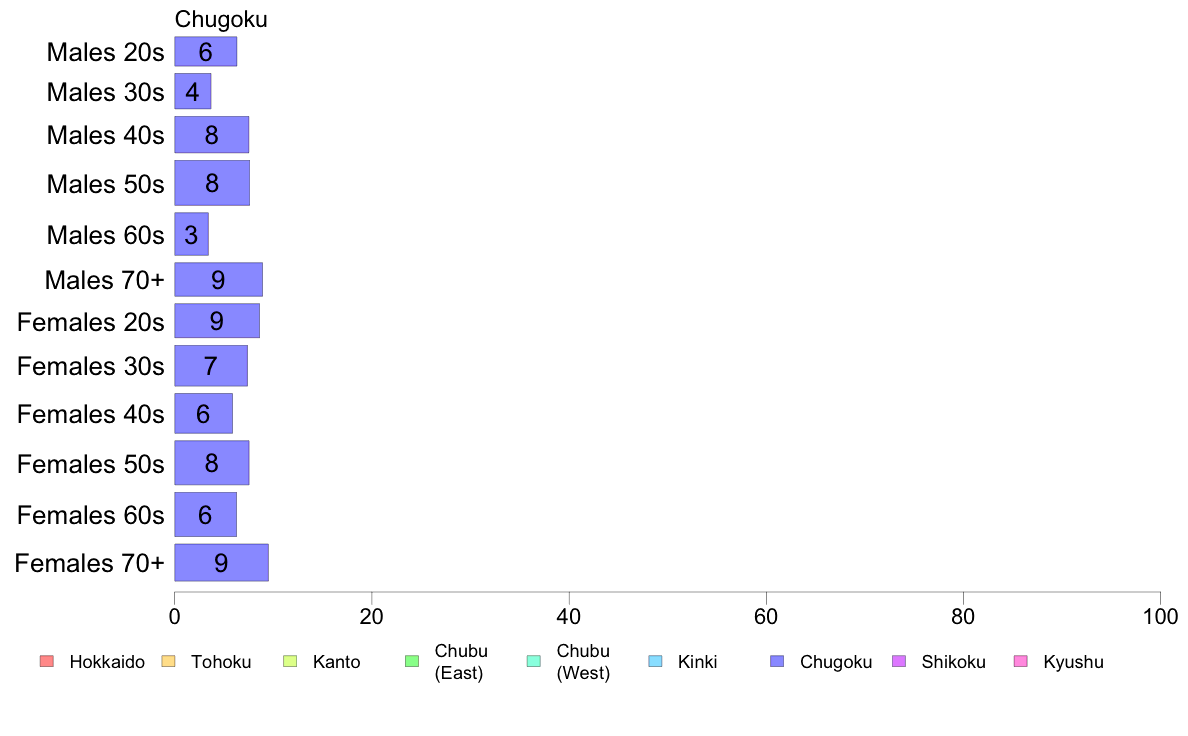Click the Chubu (East) green legend swatch
1188x736 pixels.
pos(412,661)
